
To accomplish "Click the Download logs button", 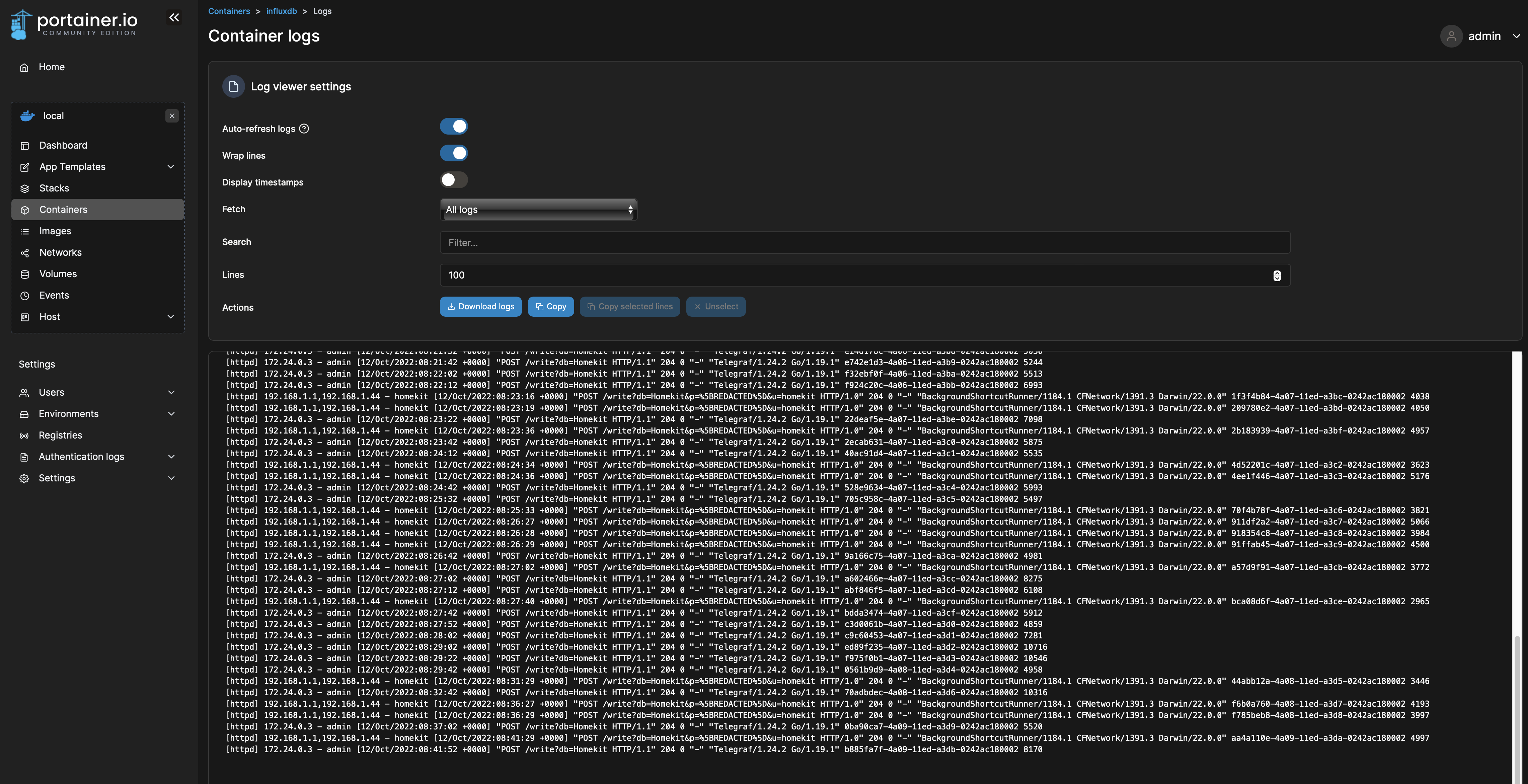I will [480, 307].
